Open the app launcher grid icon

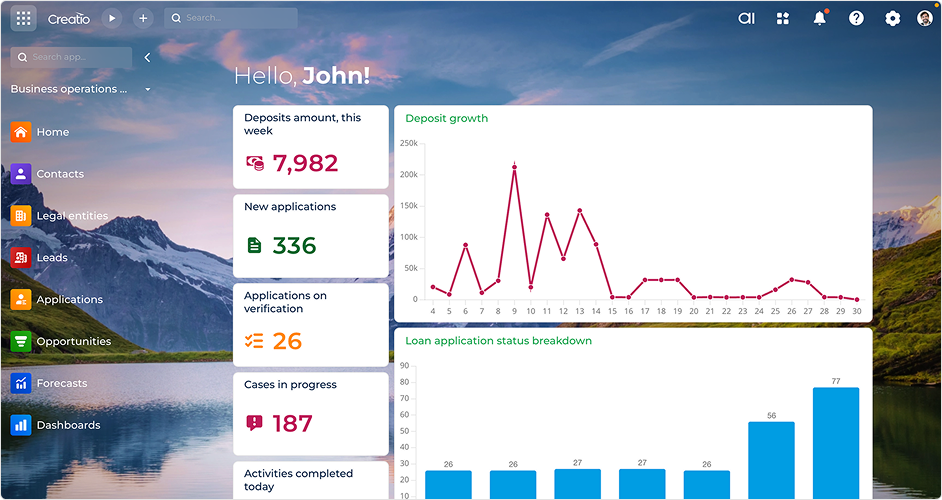pos(24,18)
